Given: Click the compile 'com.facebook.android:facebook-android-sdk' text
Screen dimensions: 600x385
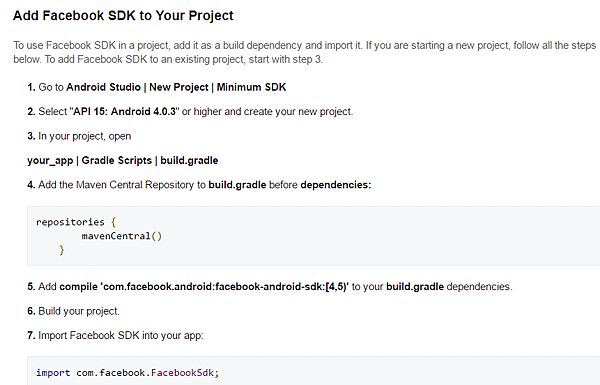Looking at the screenshot, I should tap(204, 287).
